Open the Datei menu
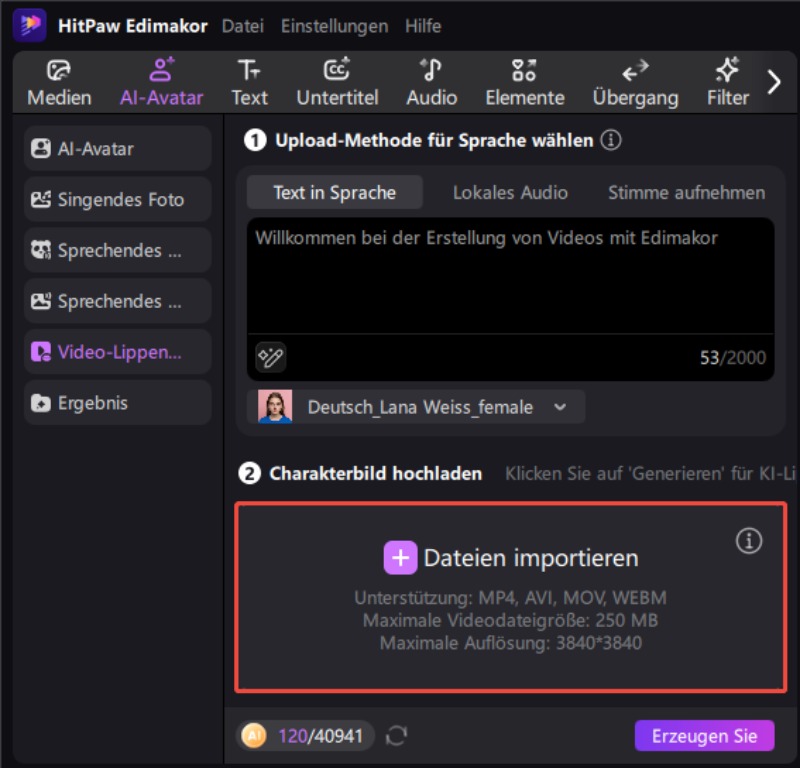The width and height of the screenshot is (800, 768). (x=243, y=26)
